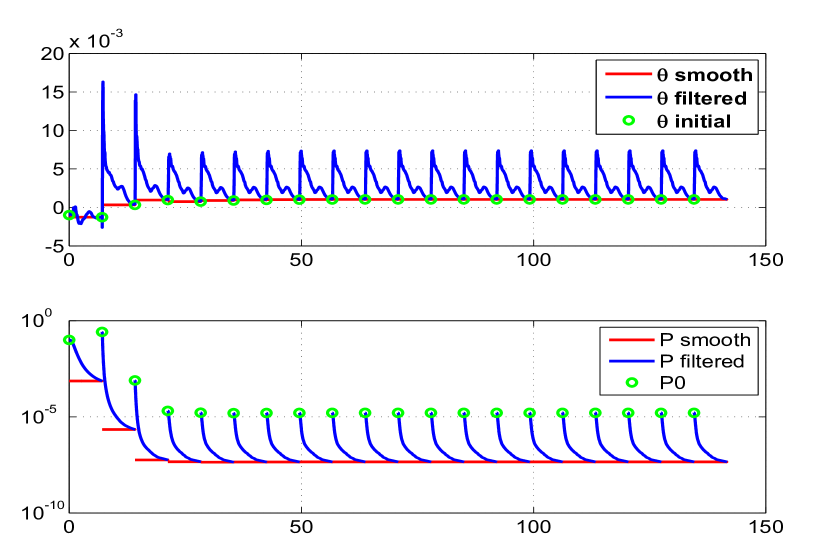The width and height of the screenshot is (831, 553).
Task: Select blue line sample beside P filtered
Action: click(632, 361)
